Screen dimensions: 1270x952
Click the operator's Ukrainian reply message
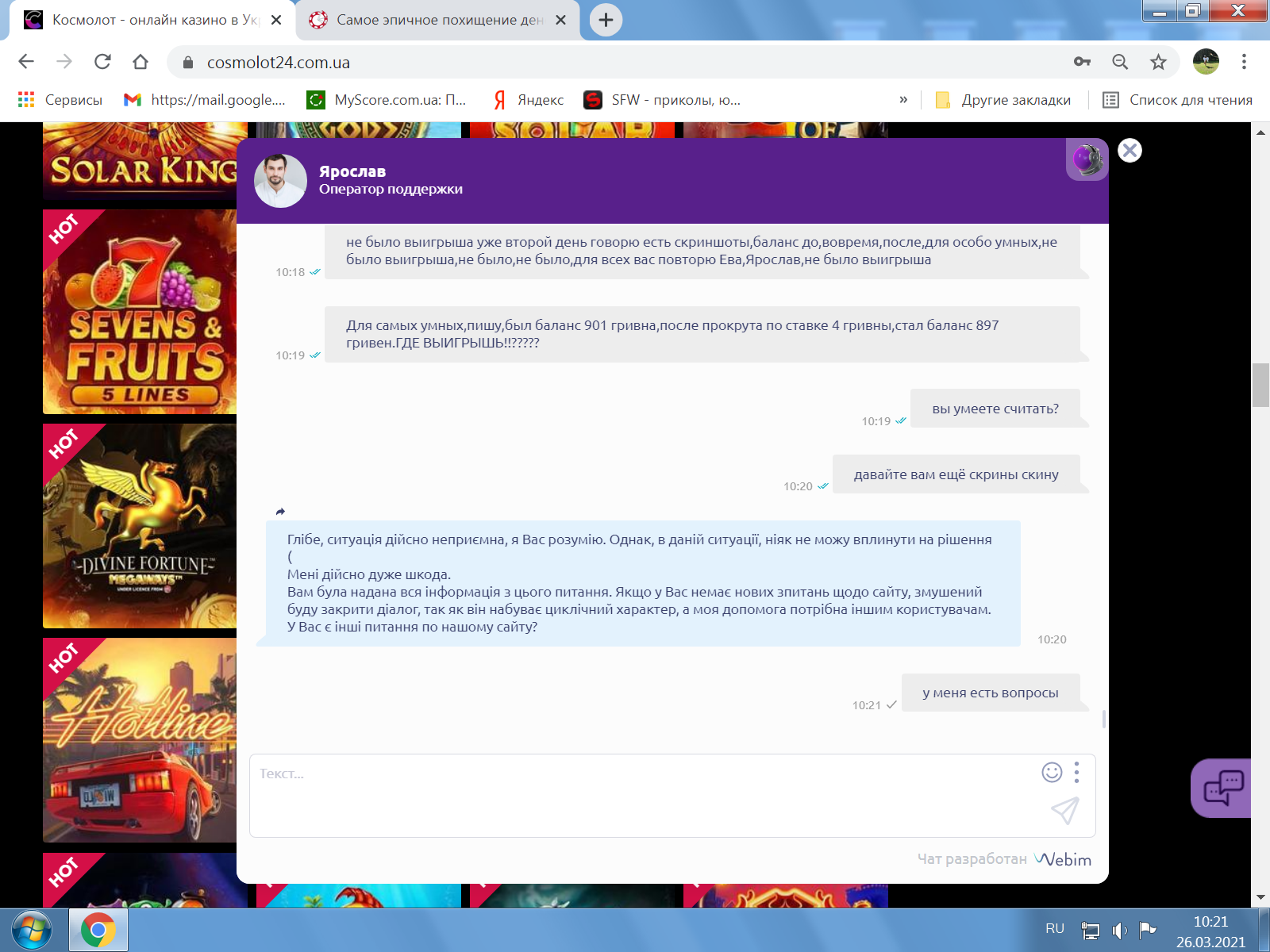(x=643, y=583)
